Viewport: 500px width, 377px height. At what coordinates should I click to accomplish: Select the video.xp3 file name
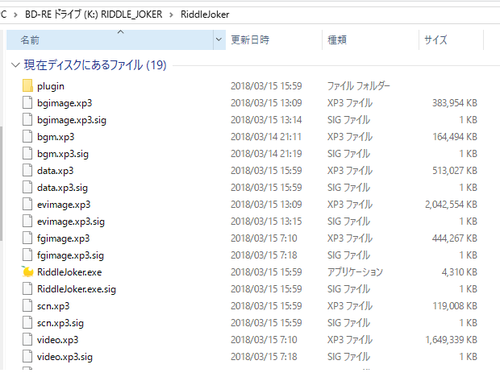point(58,340)
